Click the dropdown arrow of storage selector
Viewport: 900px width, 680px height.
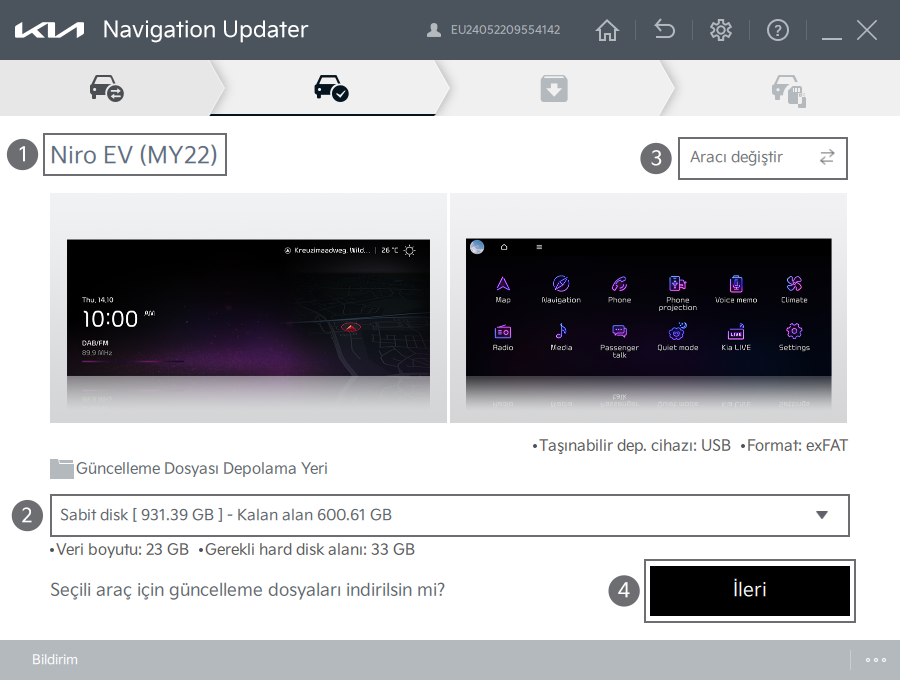pos(822,515)
